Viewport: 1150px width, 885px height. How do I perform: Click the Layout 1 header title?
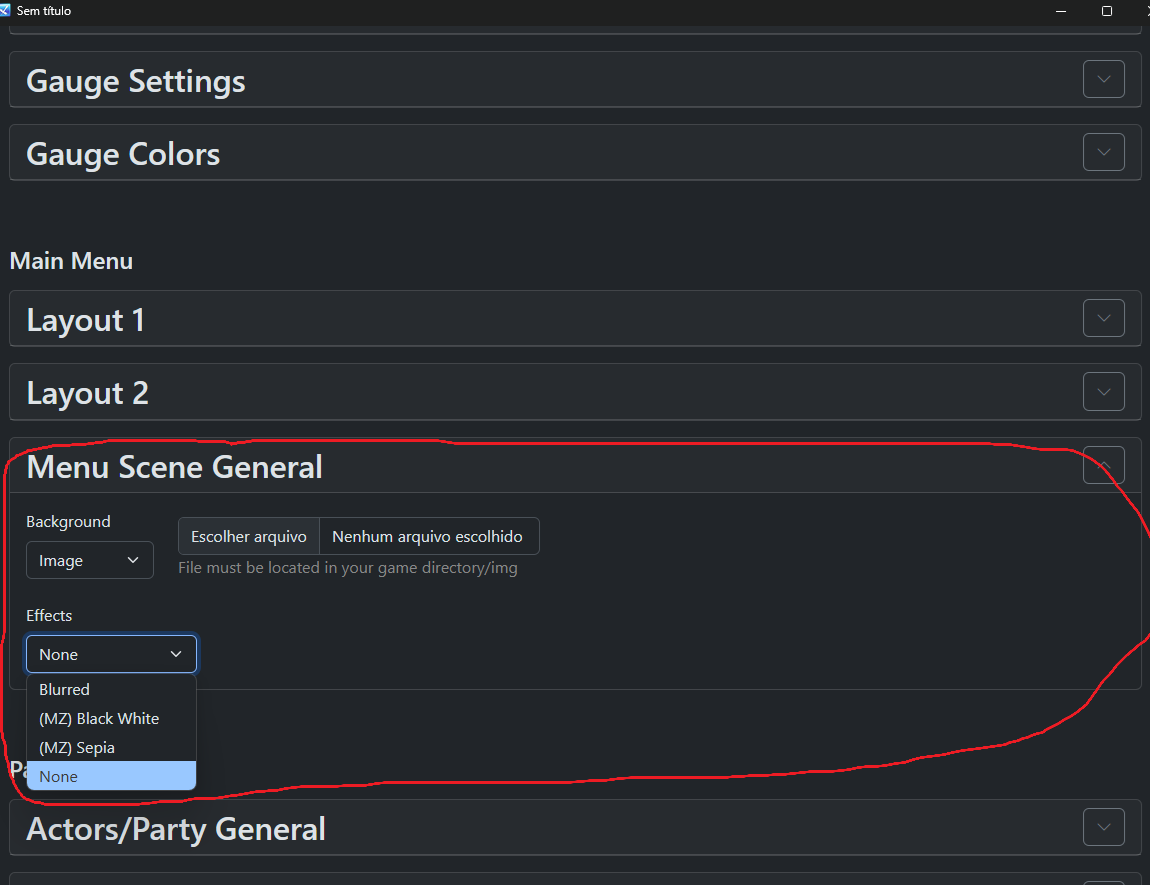(x=86, y=320)
